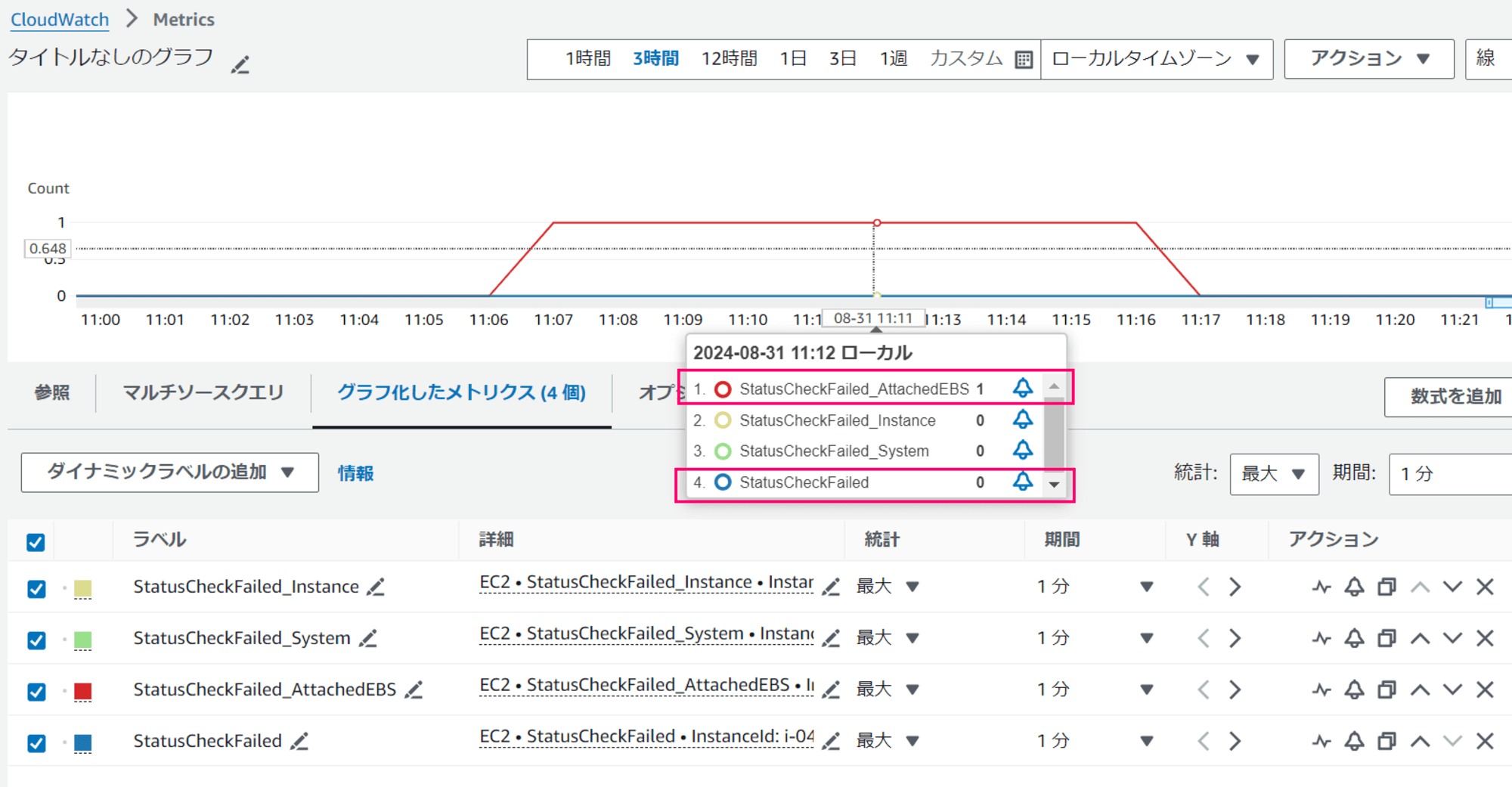Move StatusCheckFailed_System row up
The height and width of the screenshot is (787, 1512).
pyautogui.click(x=1420, y=638)
